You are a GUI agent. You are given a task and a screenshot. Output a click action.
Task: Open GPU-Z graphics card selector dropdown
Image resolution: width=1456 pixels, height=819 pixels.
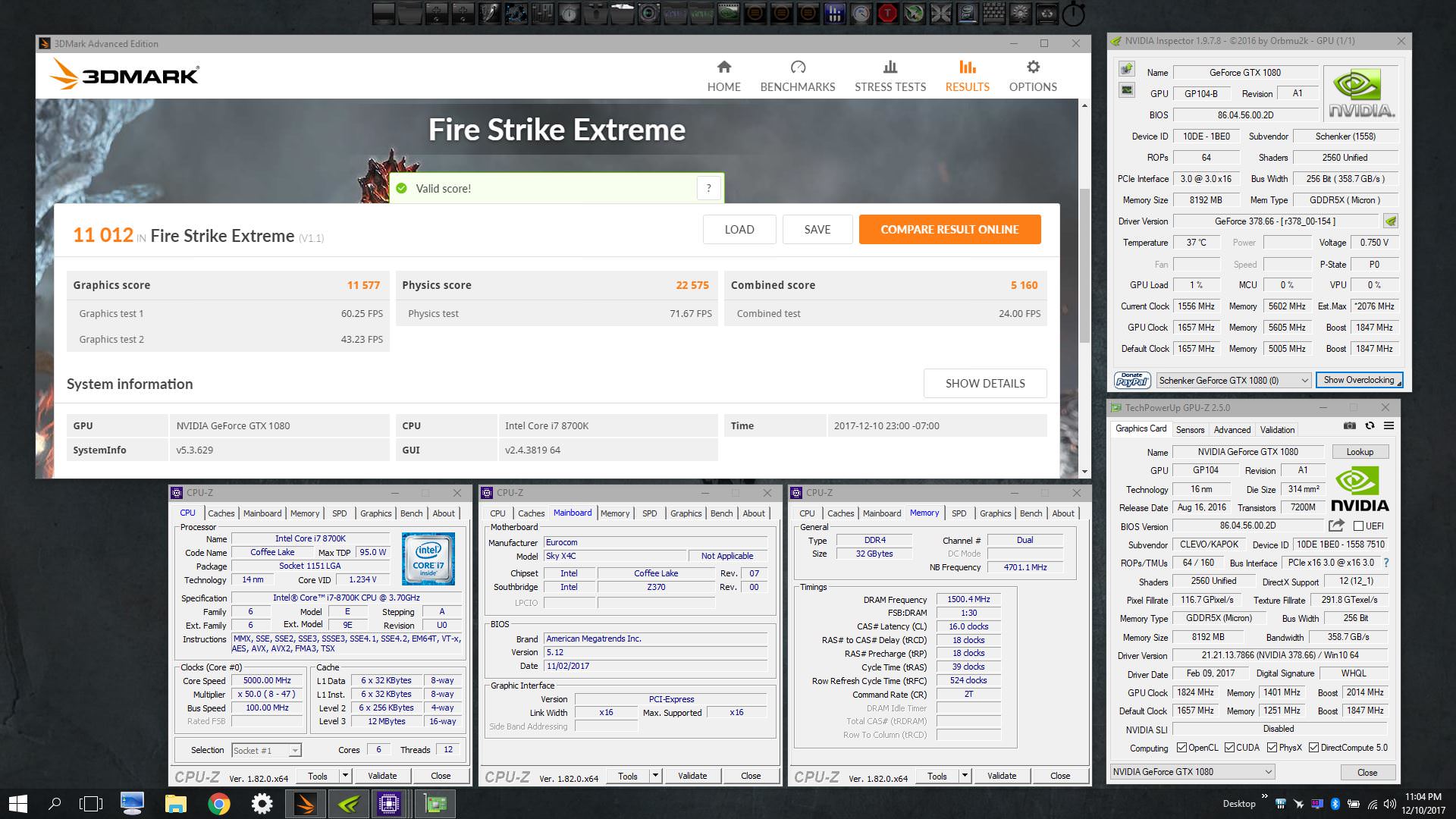(x=1192, y=772)
